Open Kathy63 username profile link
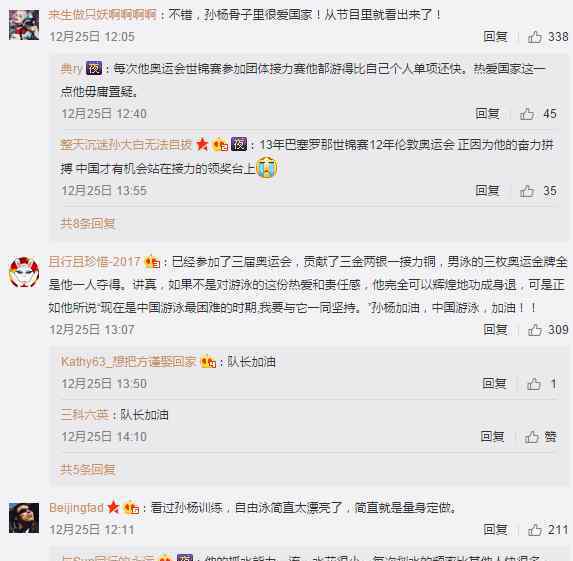The width and height of the screenshot is (573, 561). tap(128, 362)
